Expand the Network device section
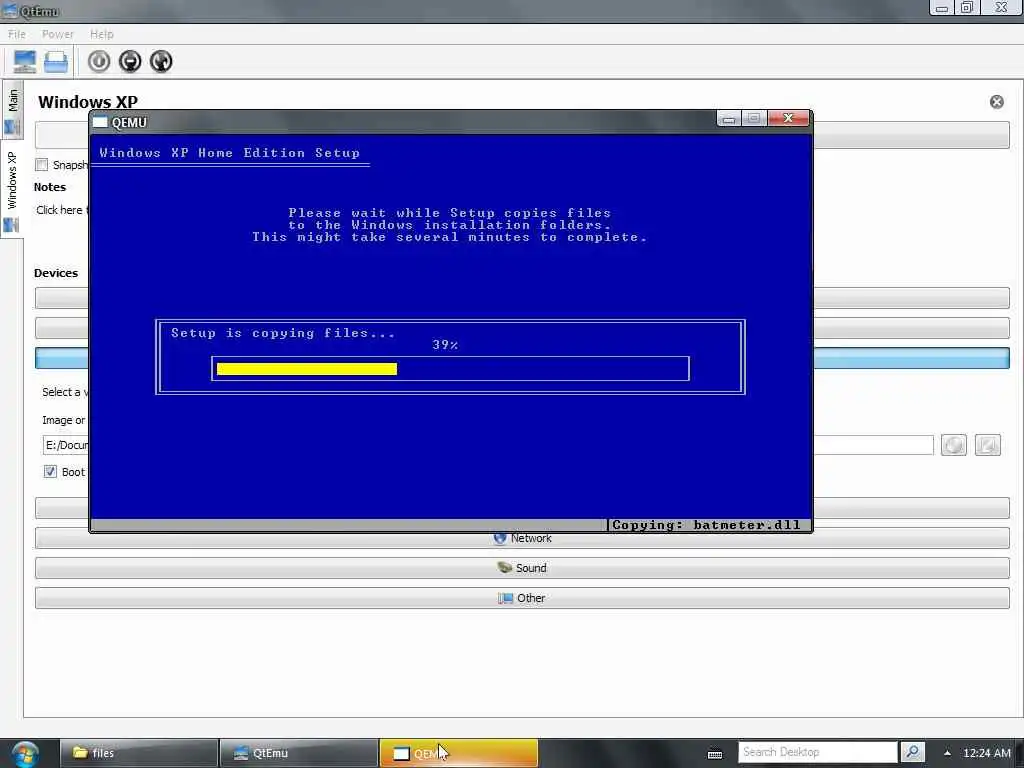 (x=522, y=538)
